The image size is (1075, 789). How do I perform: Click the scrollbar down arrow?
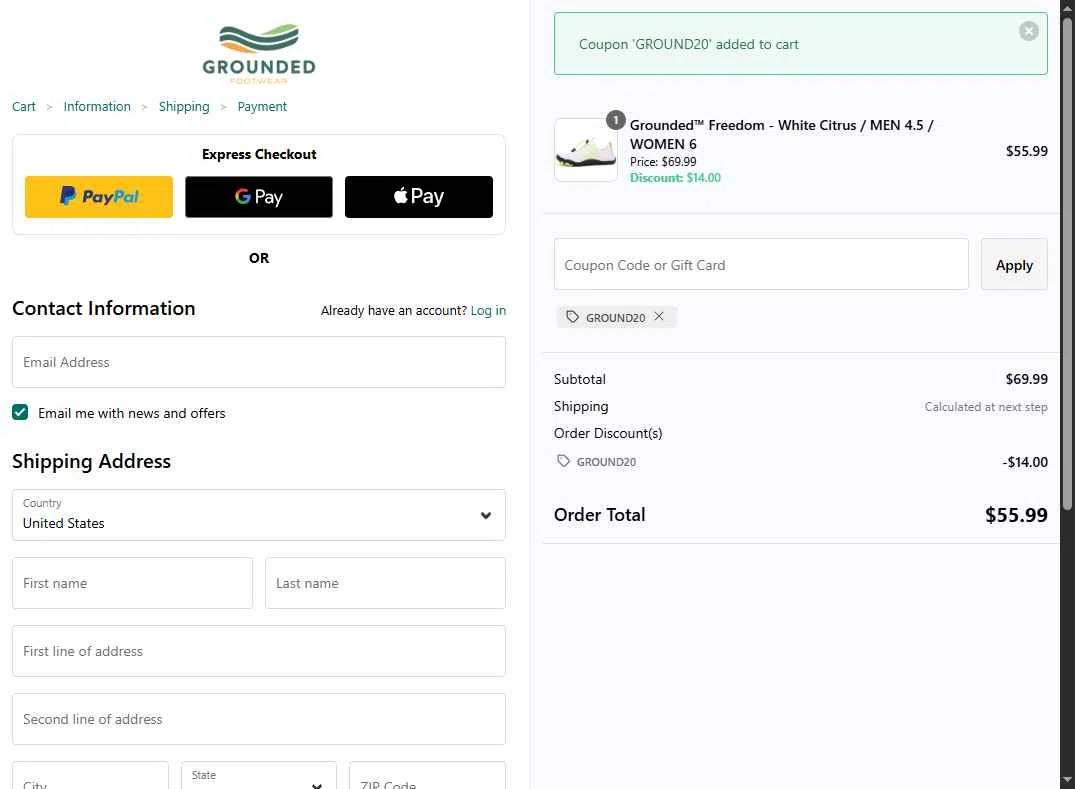[x=1067, y=781]
